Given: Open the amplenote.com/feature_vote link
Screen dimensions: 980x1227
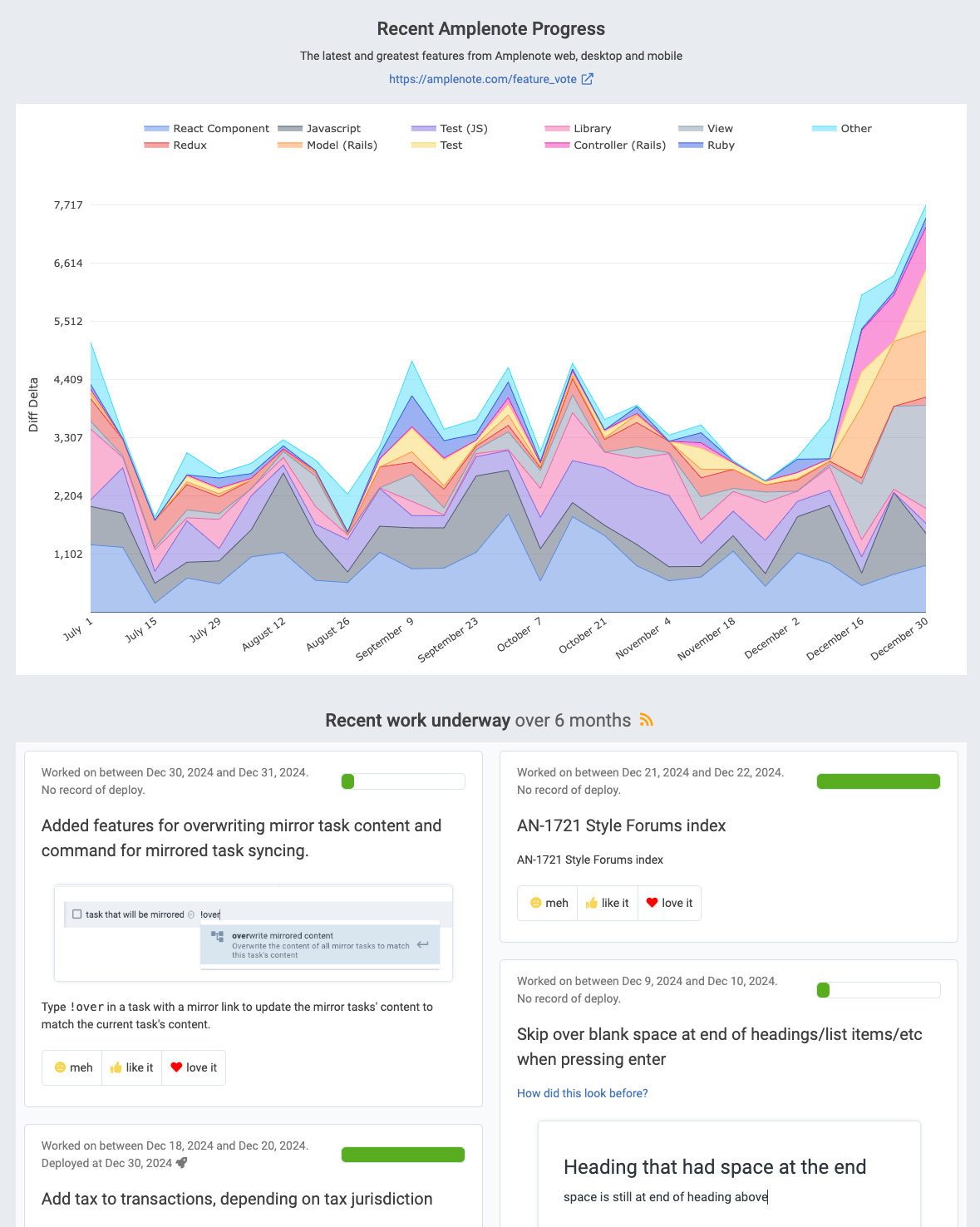Looking at the screenshot, I should [x=482, y=79].
